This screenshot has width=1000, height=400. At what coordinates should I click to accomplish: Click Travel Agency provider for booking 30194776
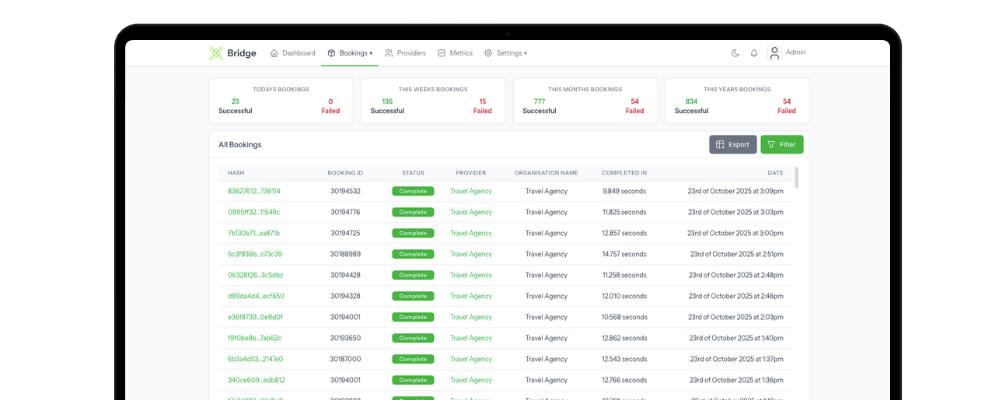point(471,212)
